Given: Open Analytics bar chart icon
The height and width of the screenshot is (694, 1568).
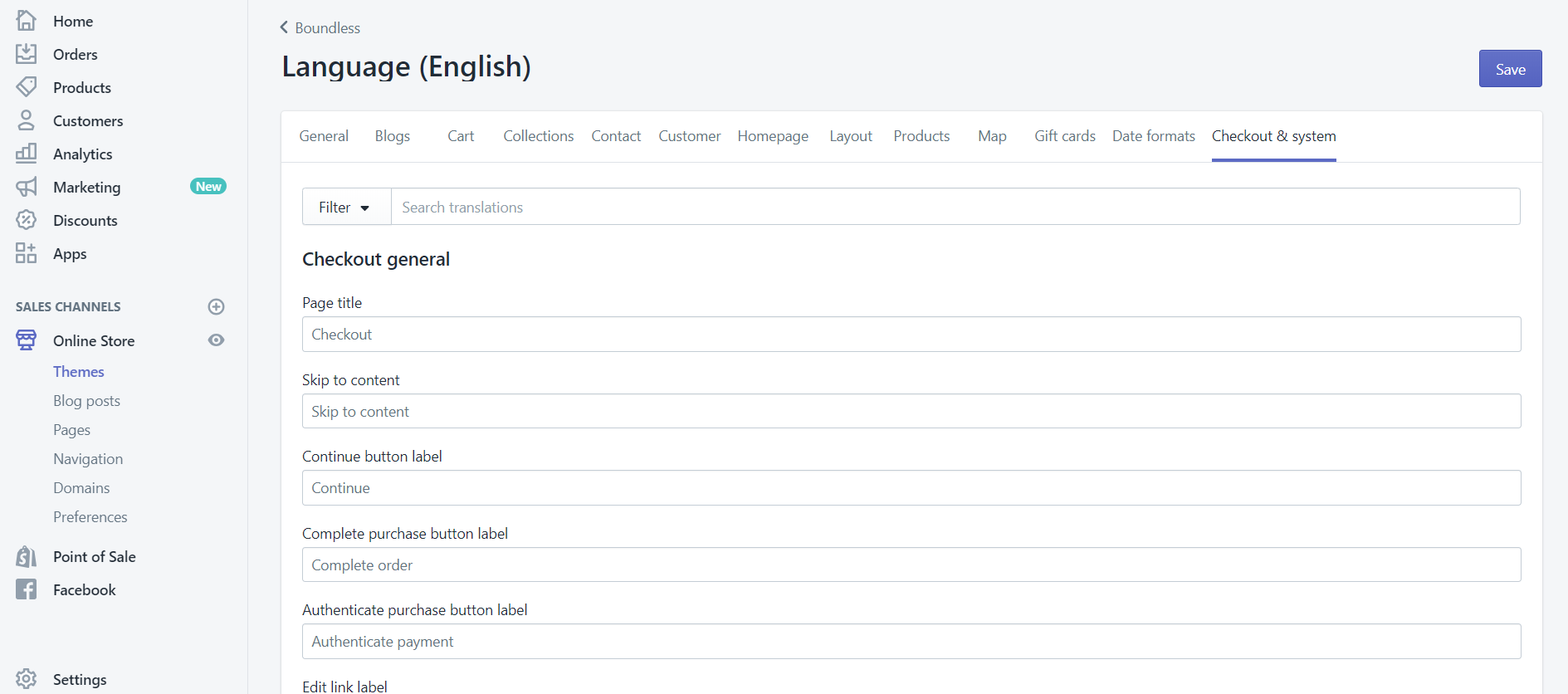Looking at the screenshot, I should (26, 154).
